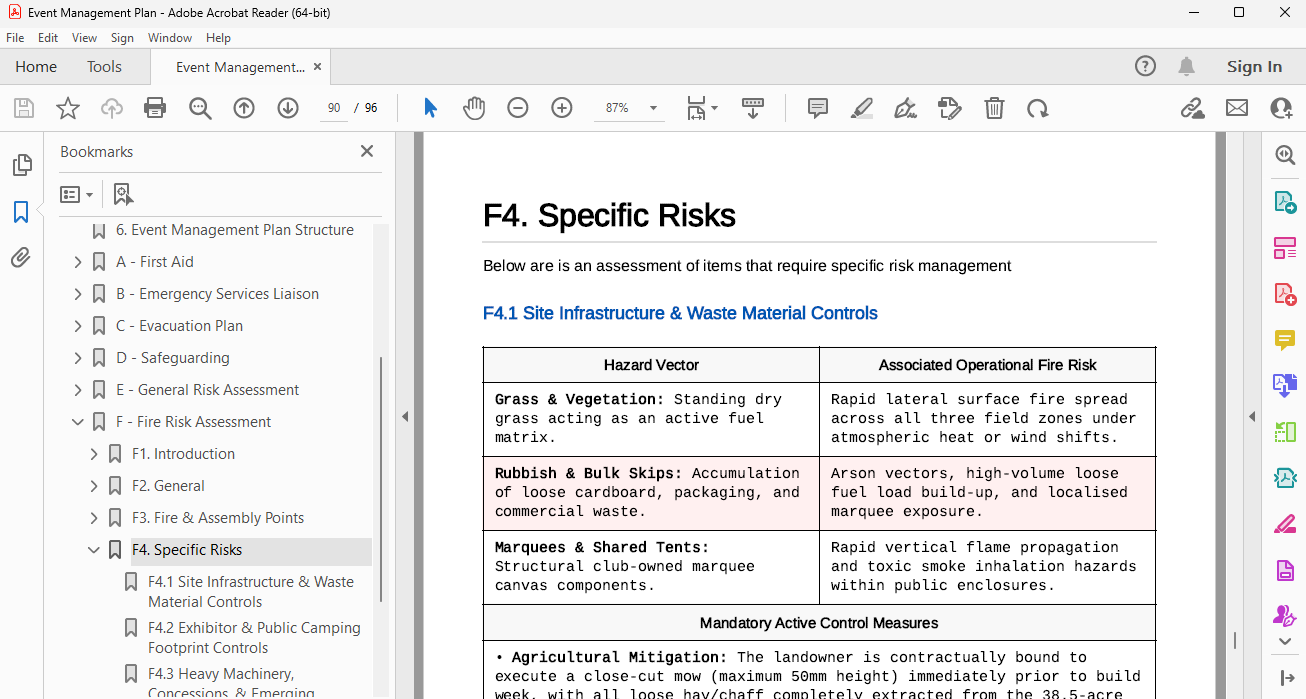Expand the right tools pane arrow
Screen dimensions: 1306x699
tap(1251, 416)
